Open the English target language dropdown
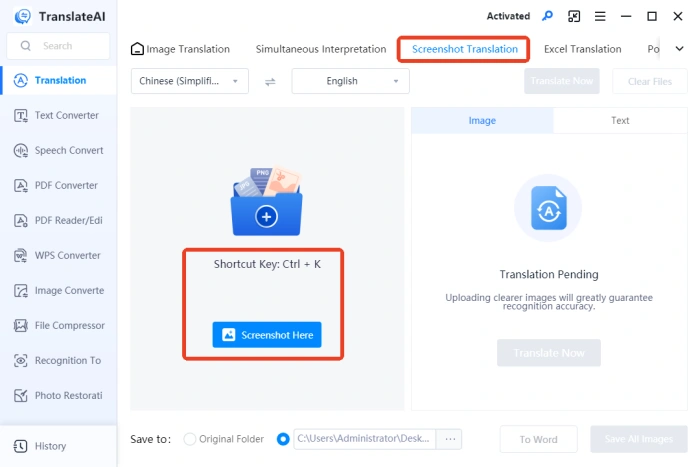 pyautogui.click(x=350, y=81)
